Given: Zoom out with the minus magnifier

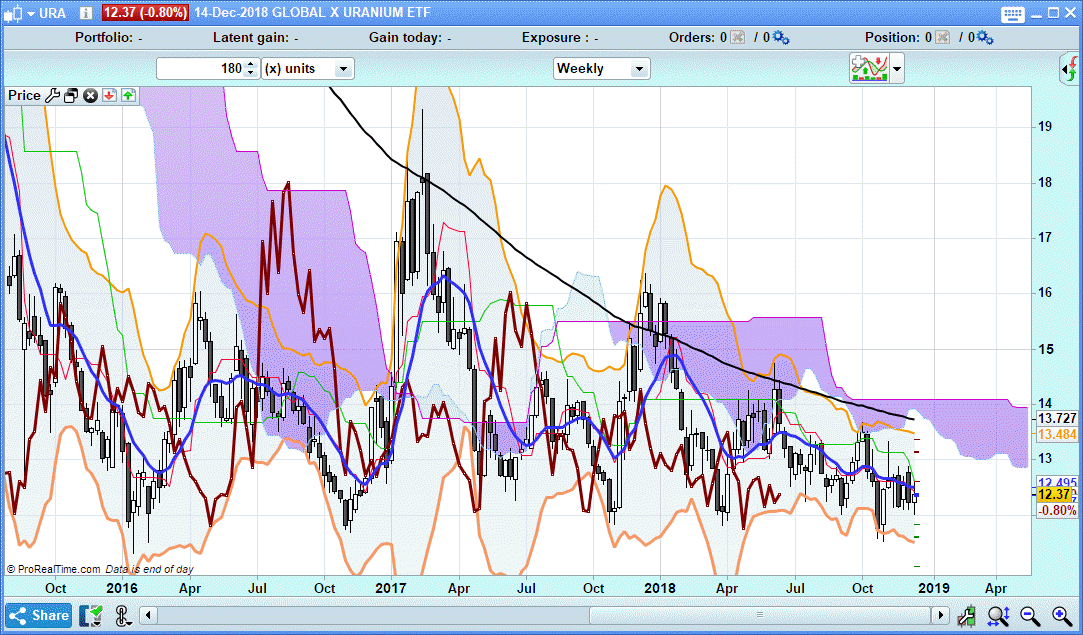Looking at the screenshot, I should [x=1031, y=616].
